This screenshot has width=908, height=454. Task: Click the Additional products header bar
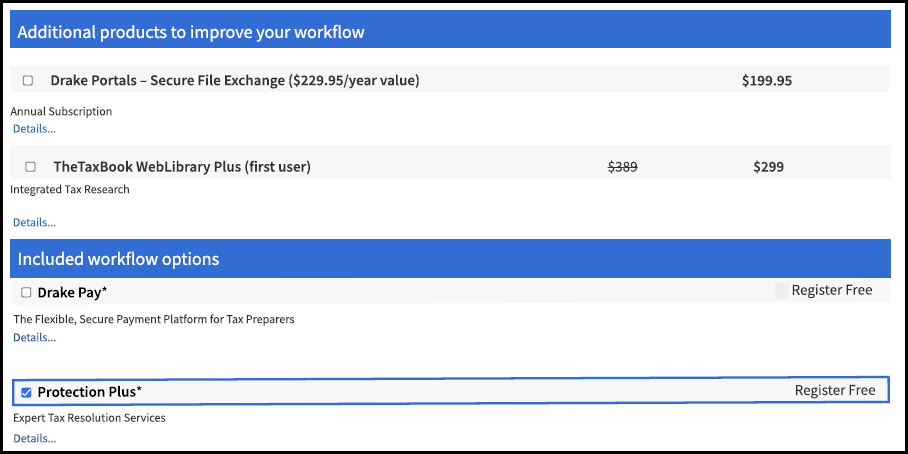(451, 31)
